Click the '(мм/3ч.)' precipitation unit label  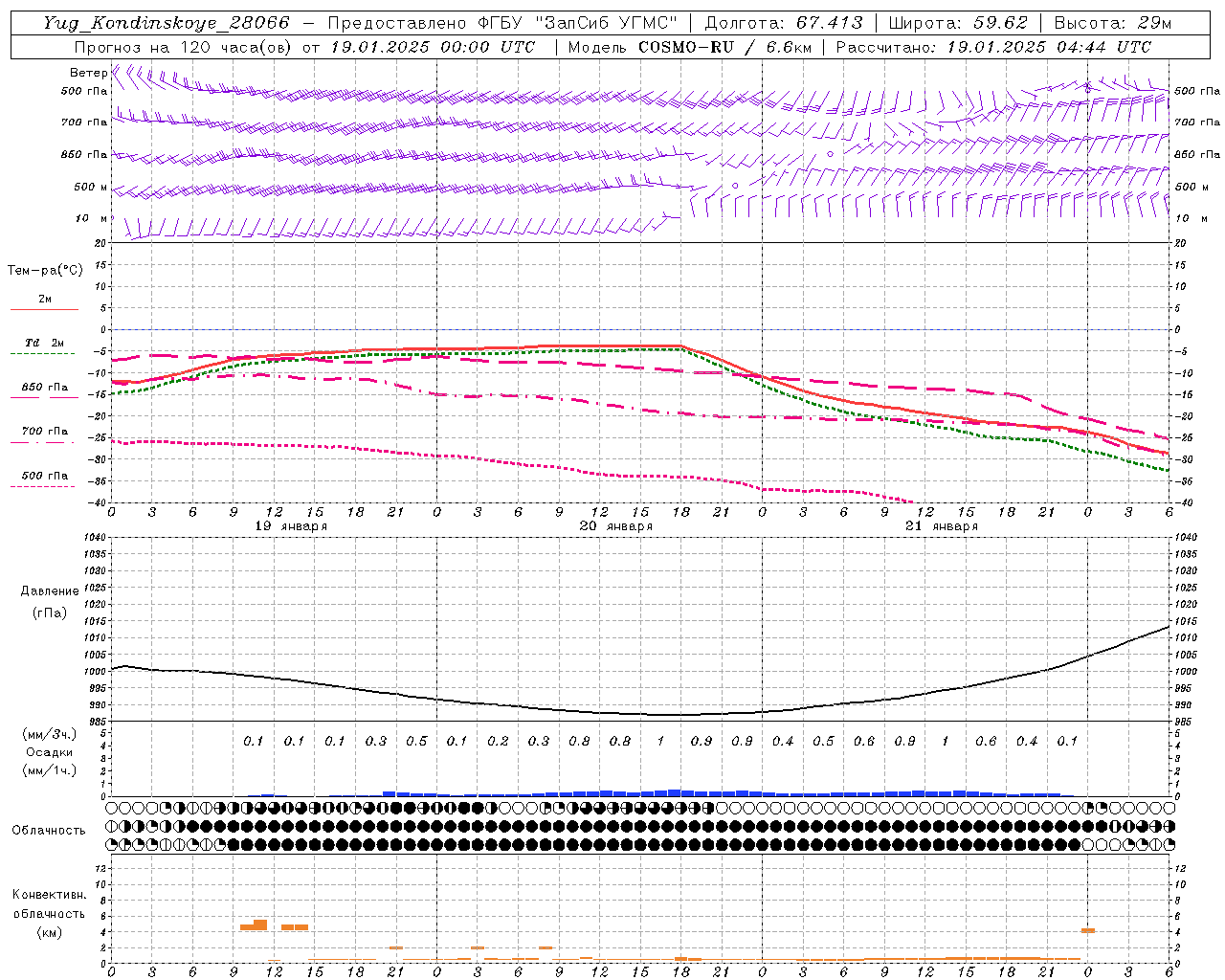[50, 735]
